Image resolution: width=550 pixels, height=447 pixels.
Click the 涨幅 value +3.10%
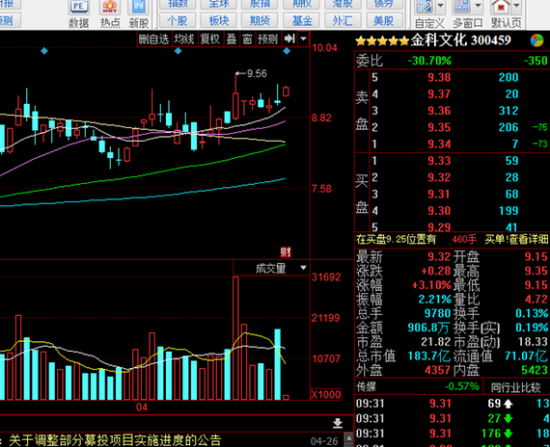431,285
